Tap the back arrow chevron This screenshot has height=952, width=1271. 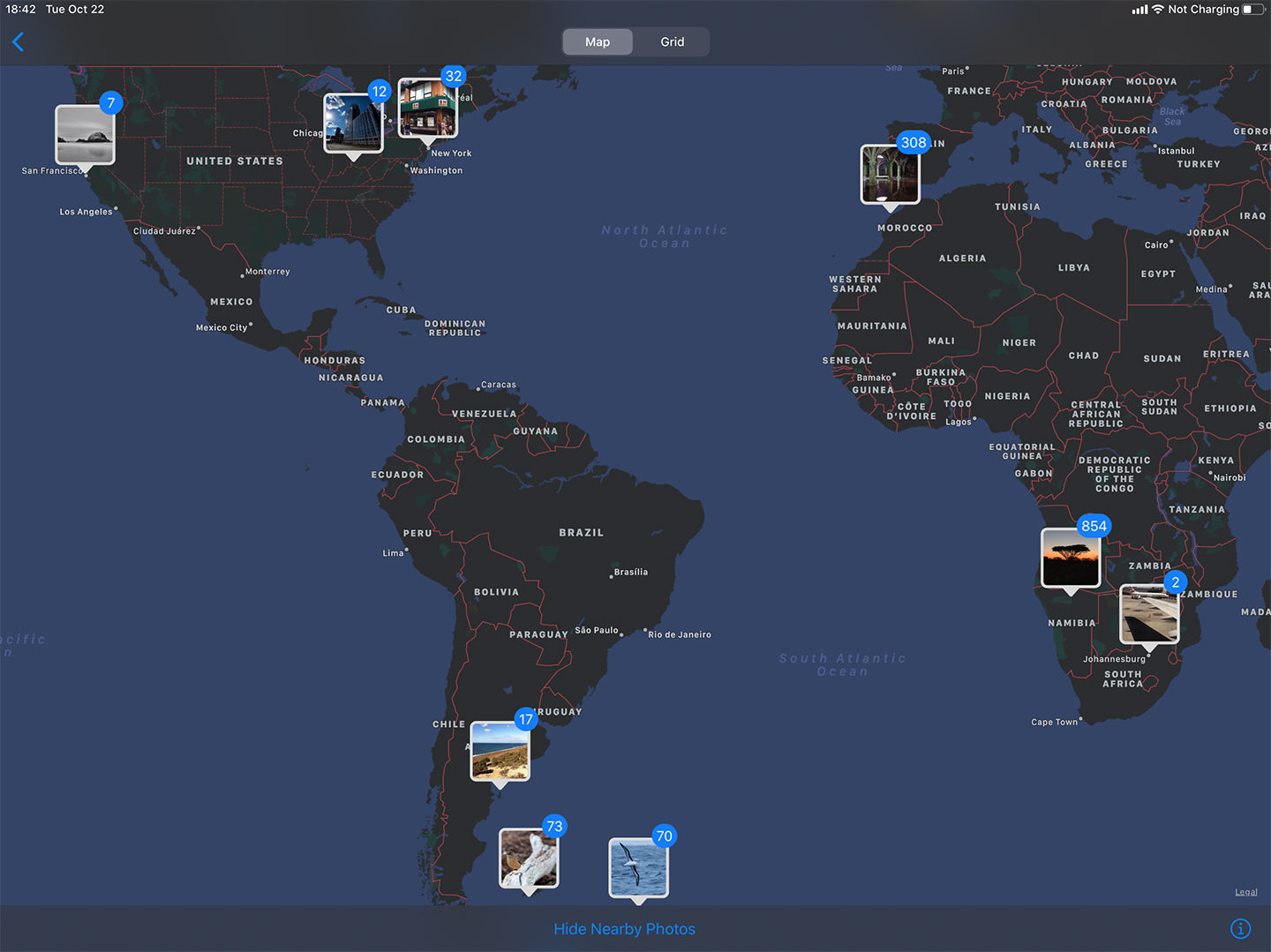pyautogui.click(x=18, y=41)
